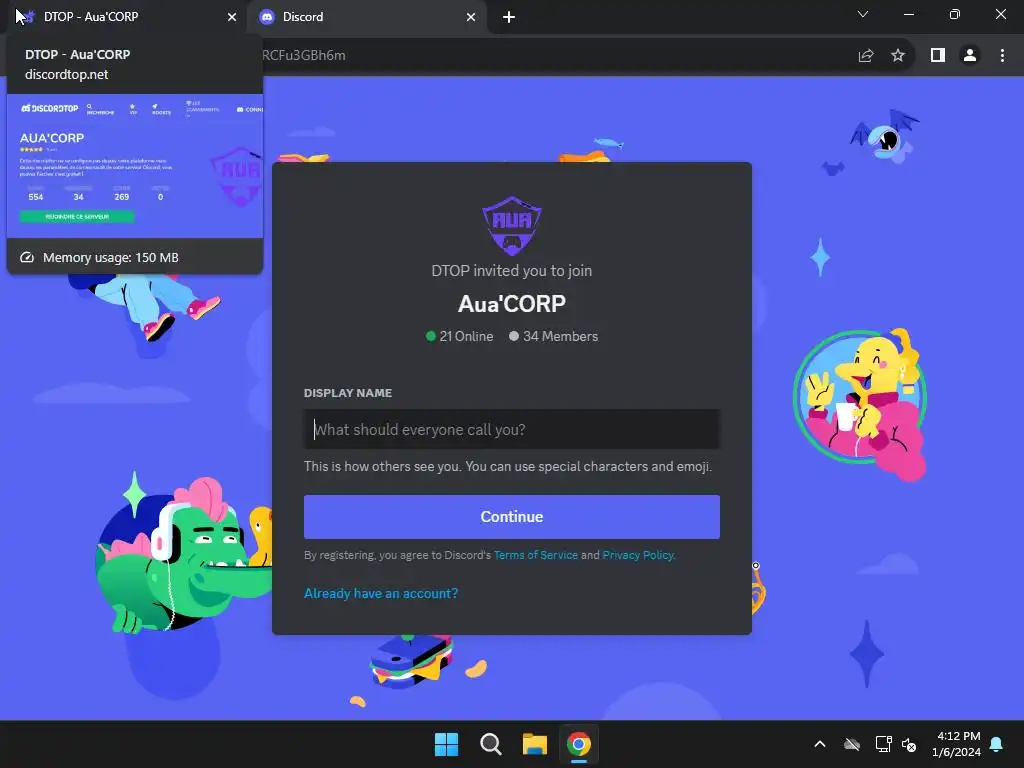This screenshot has width=1024, height=768.
Task: Open the network tray icon
Action: 883,744
